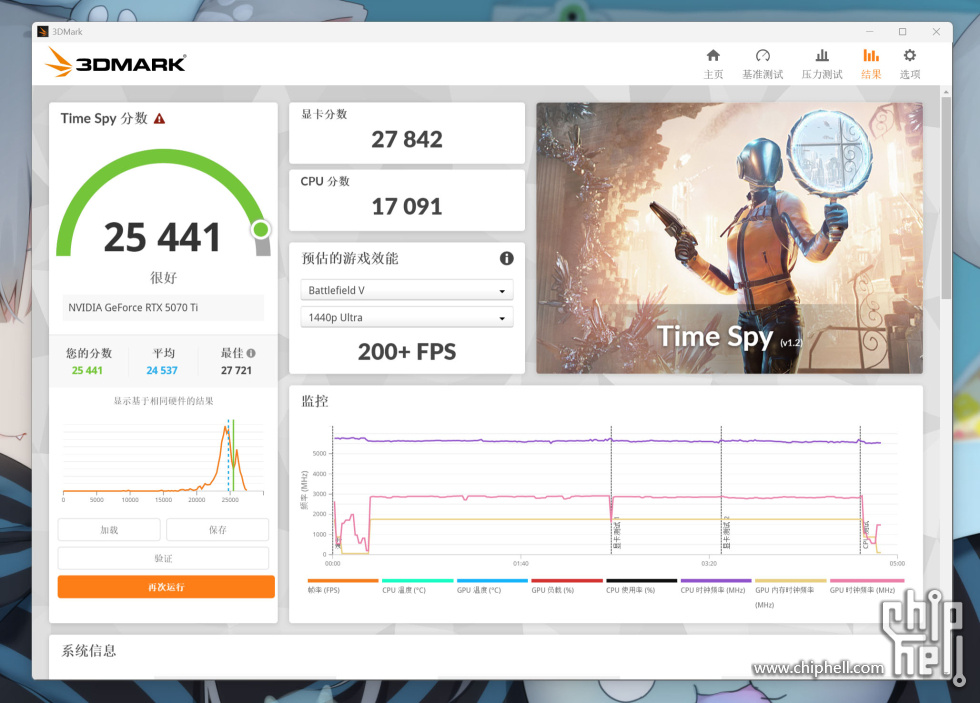This screenshot has height=703, width=980.
Task: Click the info icon next to 最佳
Action: point(251,353)
